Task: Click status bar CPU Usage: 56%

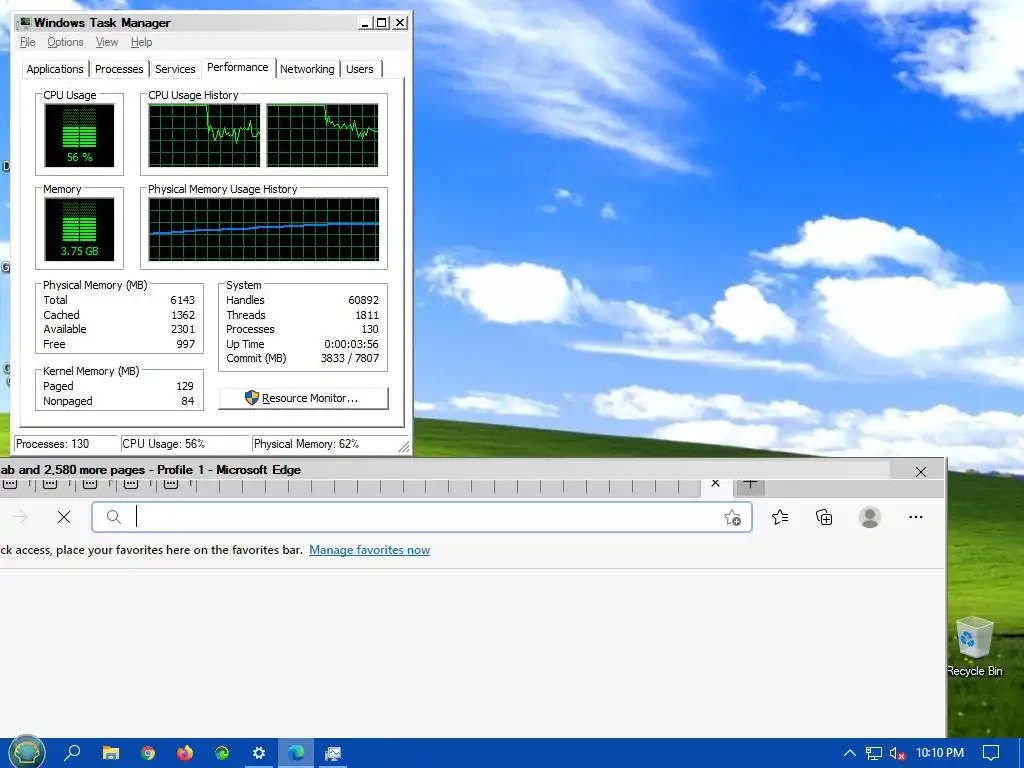Action: 185,444
